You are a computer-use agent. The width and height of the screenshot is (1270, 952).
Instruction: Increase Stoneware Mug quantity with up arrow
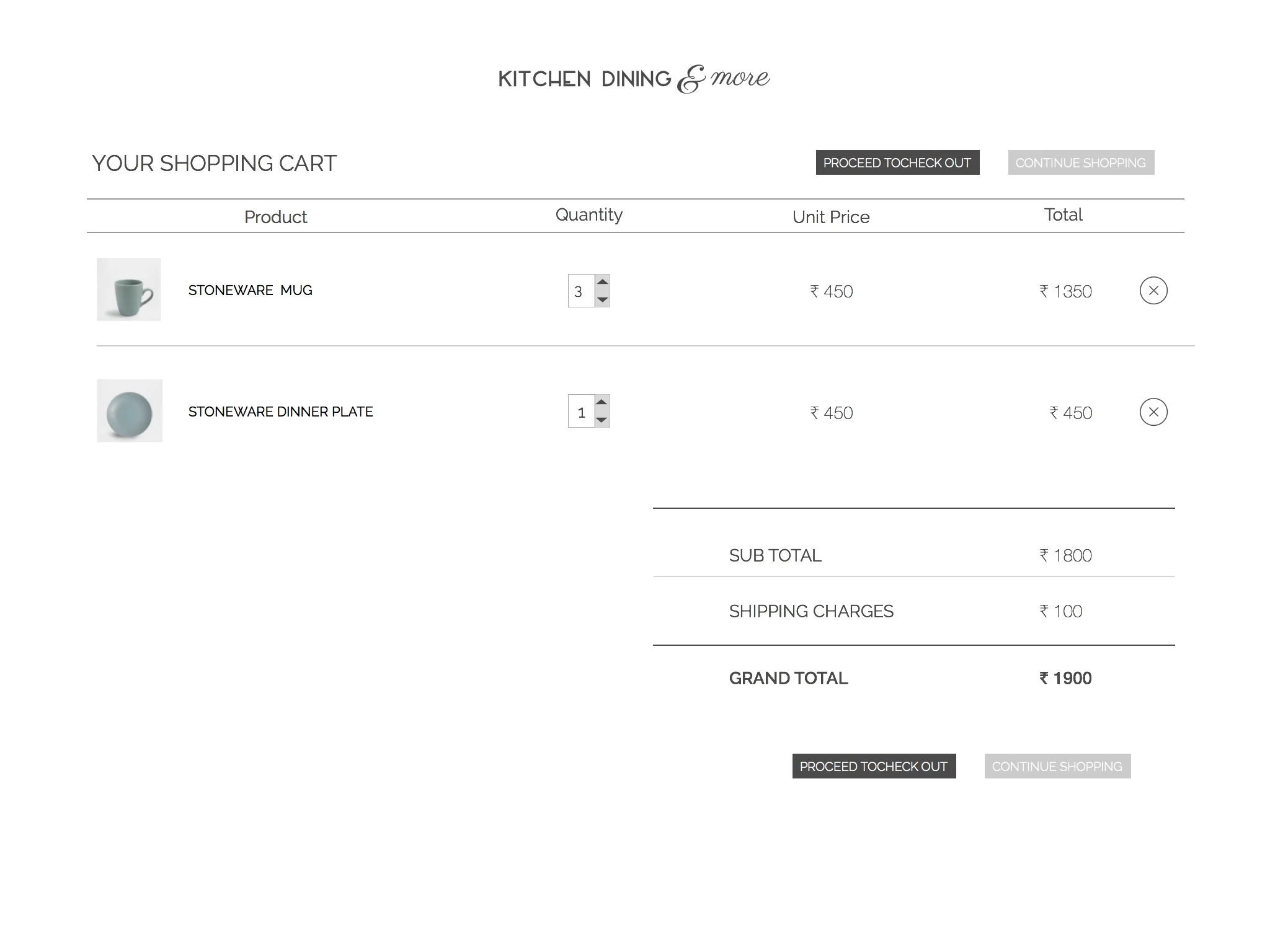602,282
